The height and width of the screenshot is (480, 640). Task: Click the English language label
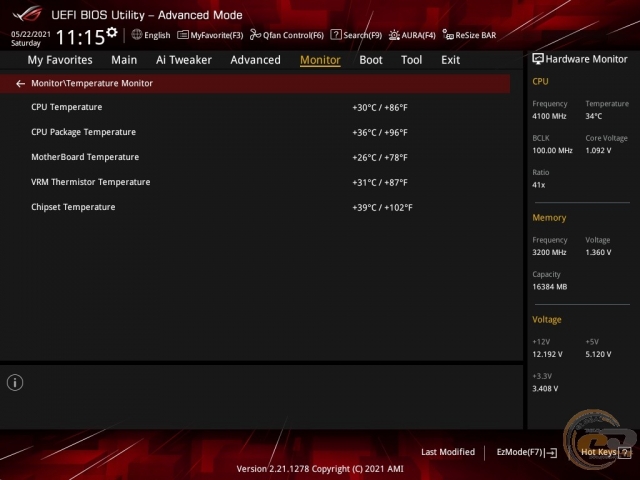[157, 35]
